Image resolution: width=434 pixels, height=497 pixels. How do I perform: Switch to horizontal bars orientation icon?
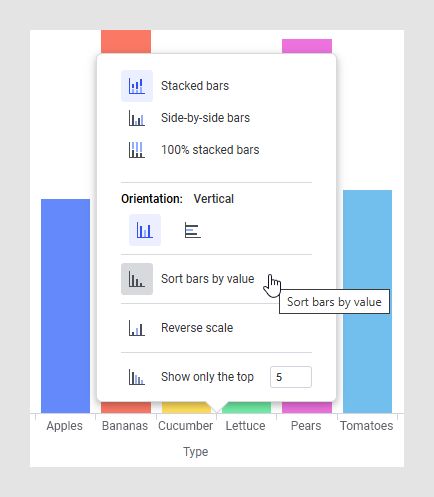[193, 230]
